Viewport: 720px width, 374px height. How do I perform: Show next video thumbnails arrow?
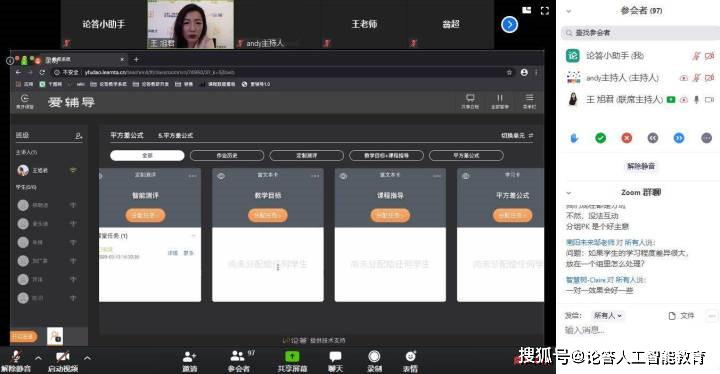(x=509, y=24)
